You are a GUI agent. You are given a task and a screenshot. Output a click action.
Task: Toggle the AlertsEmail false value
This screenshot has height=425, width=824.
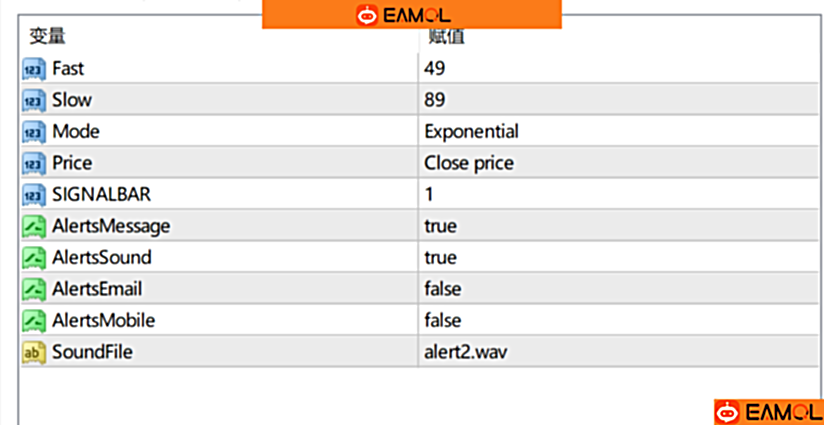pyautogui.click(x=443, y=289)
